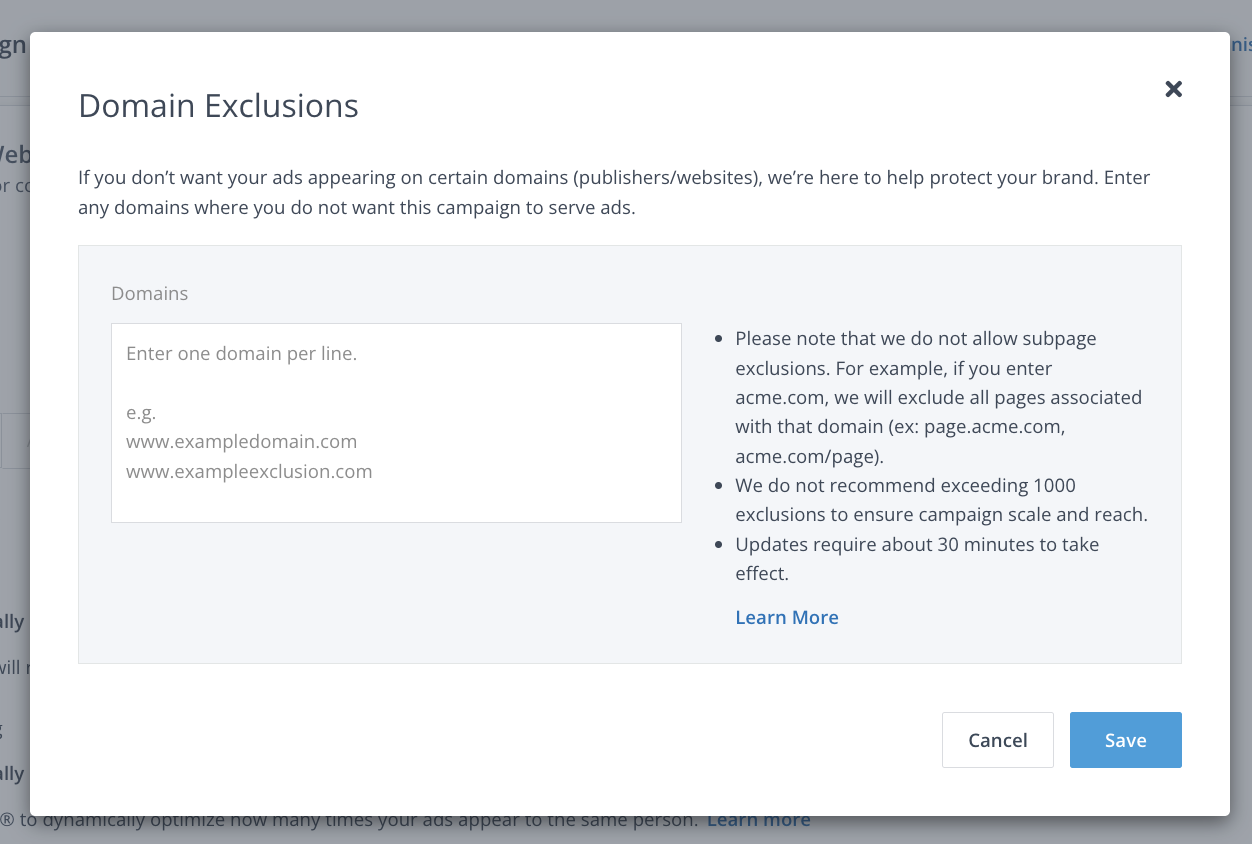
Task: Click the Domains field label
Action: 149,293
